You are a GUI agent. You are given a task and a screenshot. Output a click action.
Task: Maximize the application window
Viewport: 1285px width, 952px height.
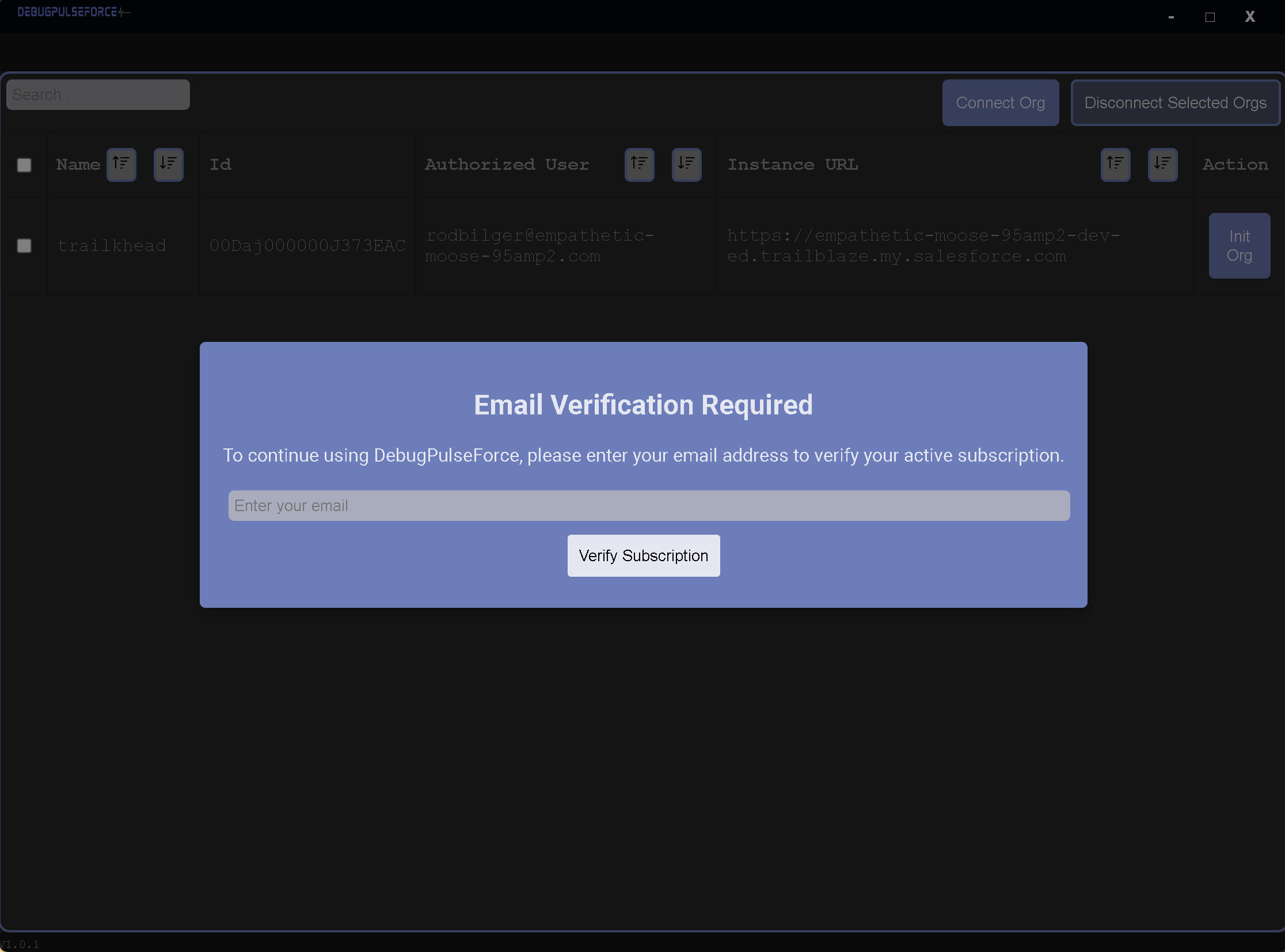[1210, 17]
